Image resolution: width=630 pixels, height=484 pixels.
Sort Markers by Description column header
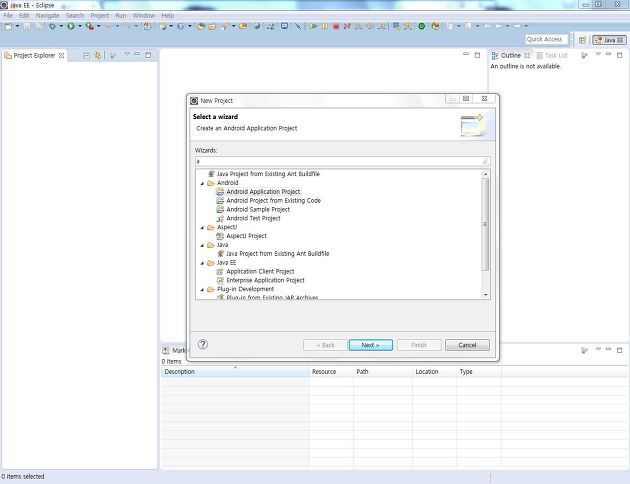[x=235, y=372]
